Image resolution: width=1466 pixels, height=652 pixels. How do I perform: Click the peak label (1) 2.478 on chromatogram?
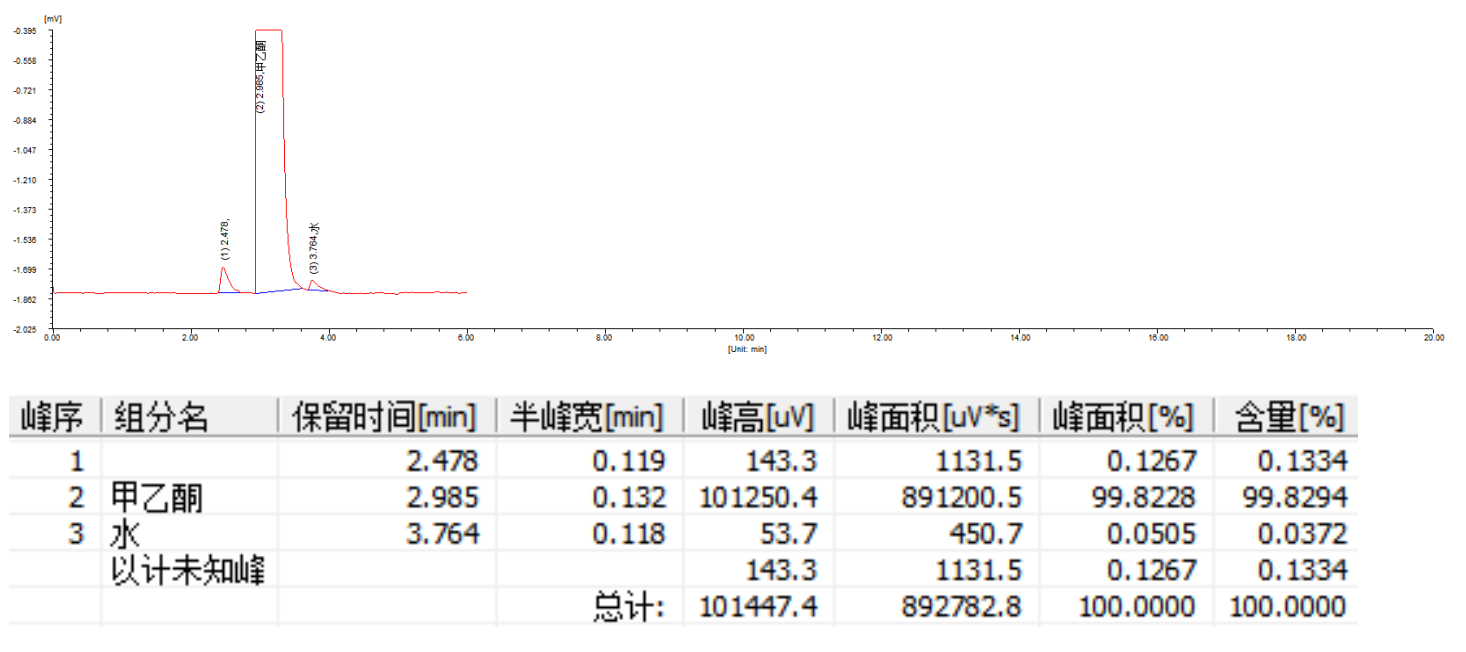[226, 239]
